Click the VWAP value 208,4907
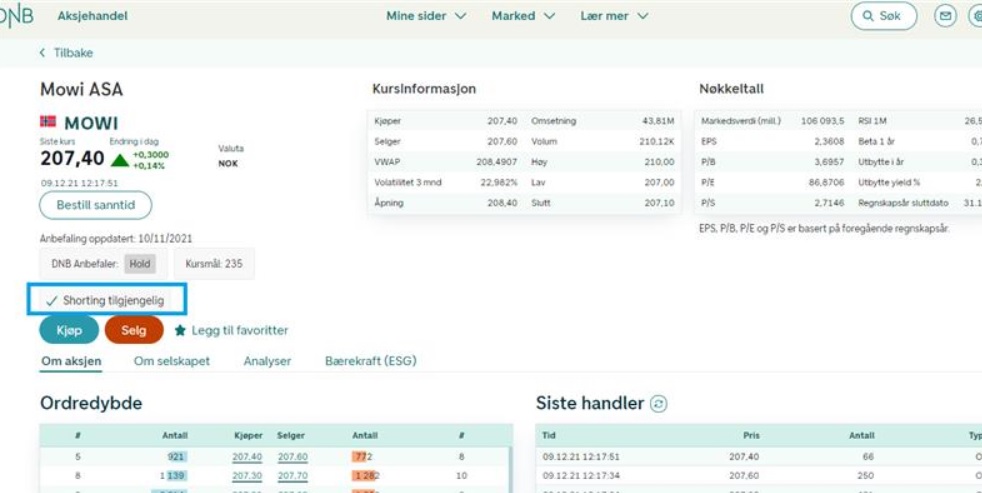 tap(497, 162)
